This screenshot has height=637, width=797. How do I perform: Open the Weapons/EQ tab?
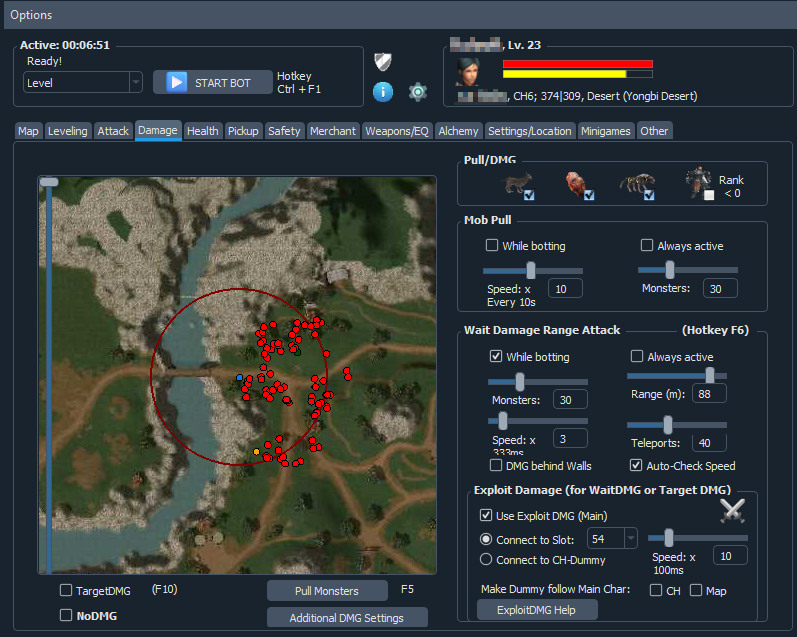(397, 131)
